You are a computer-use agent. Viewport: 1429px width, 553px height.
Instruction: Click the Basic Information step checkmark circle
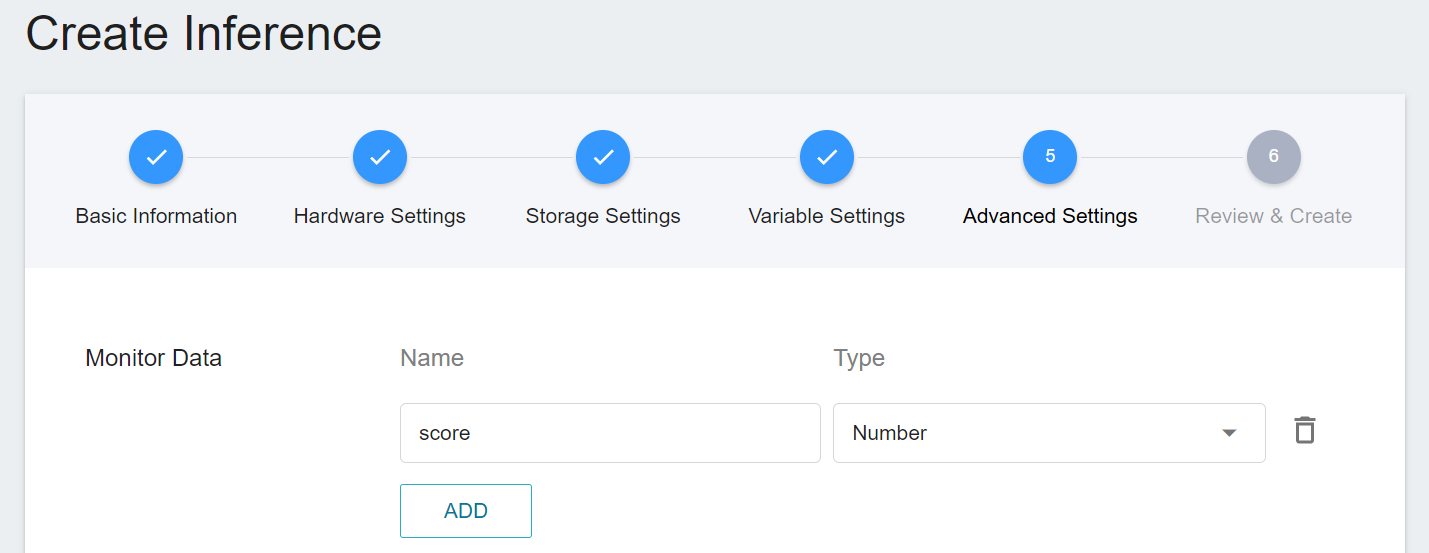[x=156, y=157]
